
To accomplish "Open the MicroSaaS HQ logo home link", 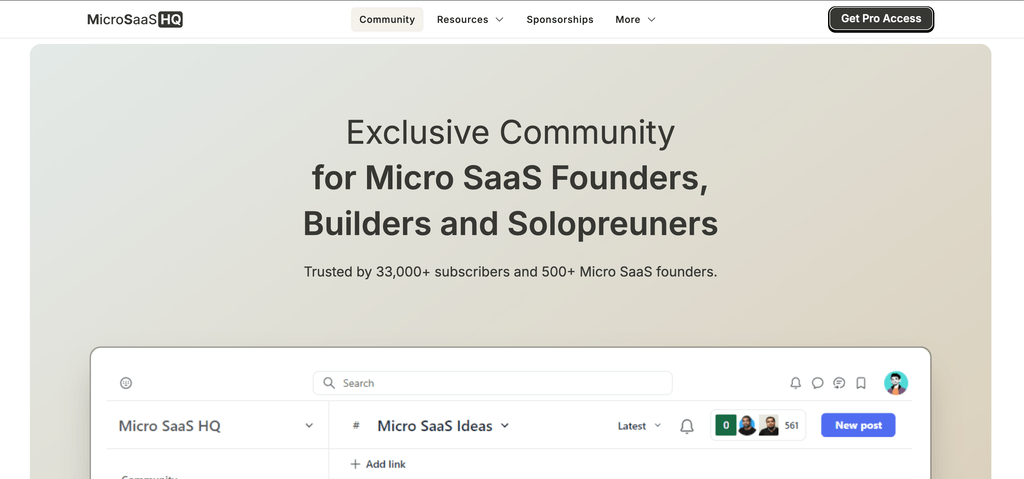I will (x=135, y=20).
